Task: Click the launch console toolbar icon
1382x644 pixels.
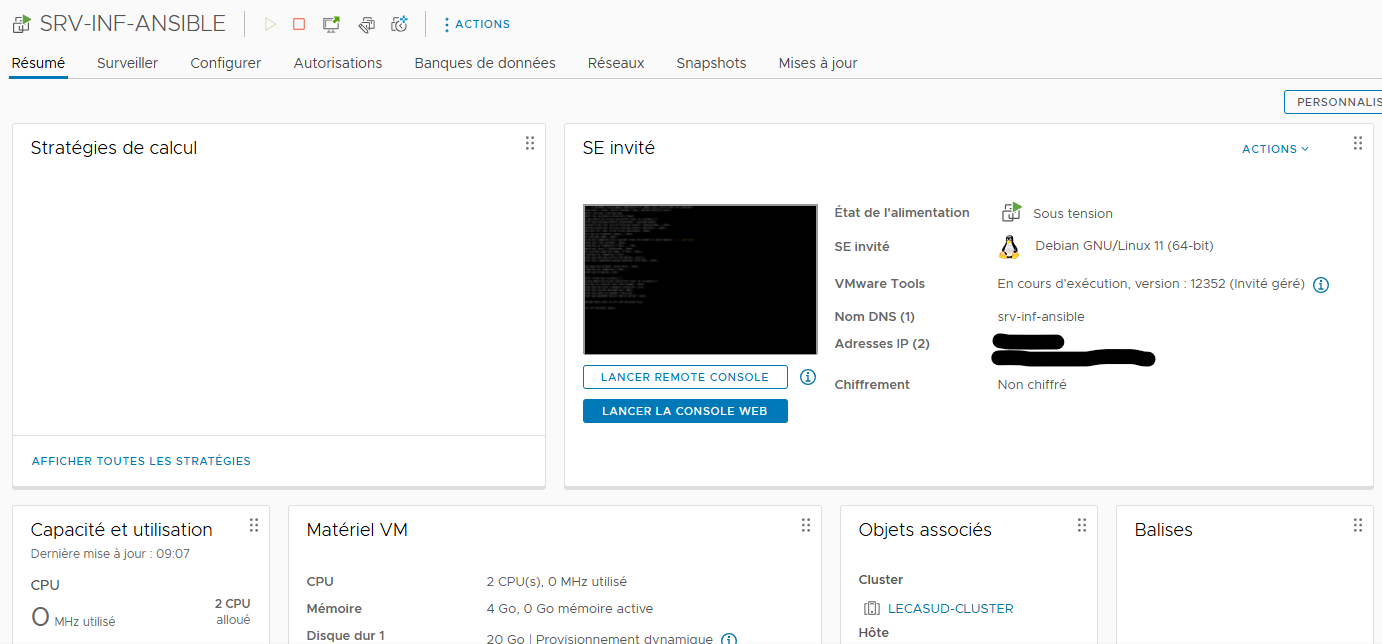Action: (x=331, y=24)
